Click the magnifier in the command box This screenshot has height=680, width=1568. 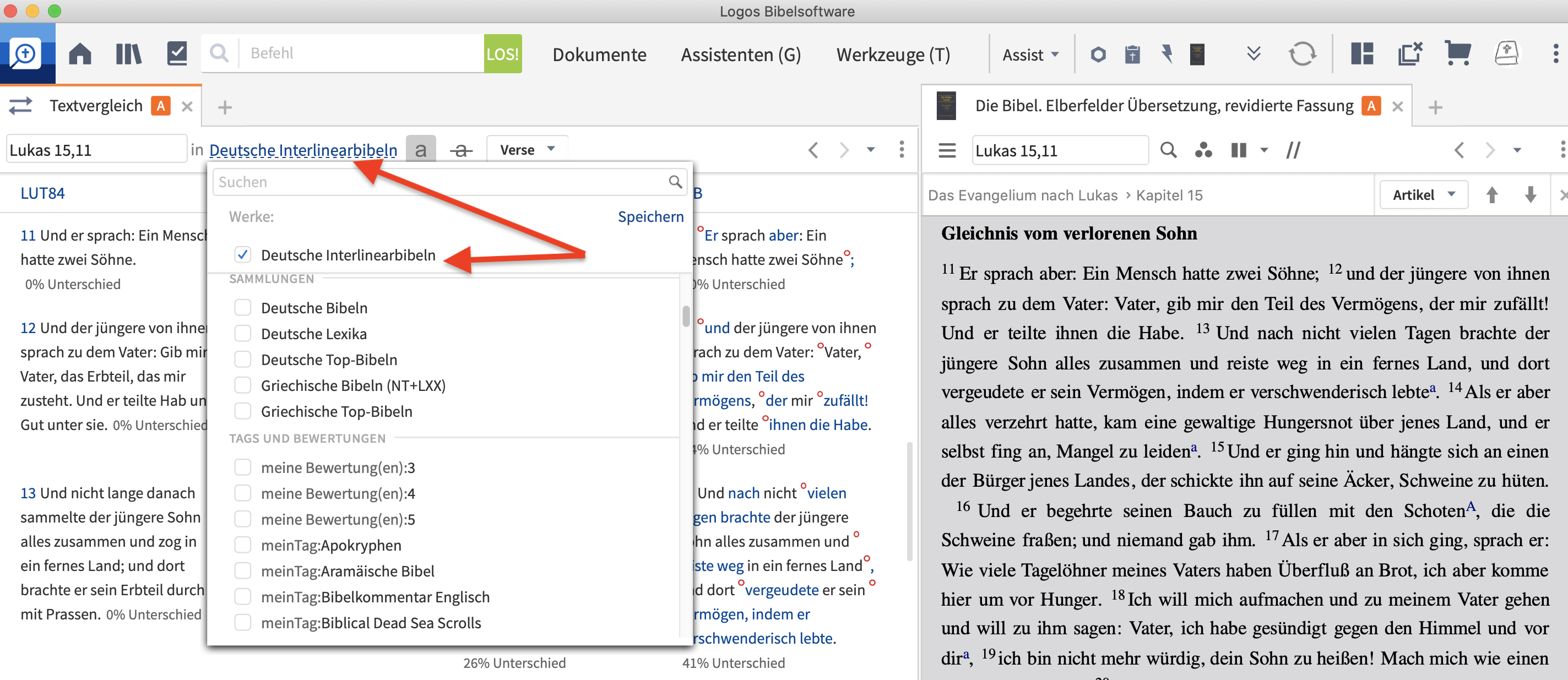coord(219,53)
